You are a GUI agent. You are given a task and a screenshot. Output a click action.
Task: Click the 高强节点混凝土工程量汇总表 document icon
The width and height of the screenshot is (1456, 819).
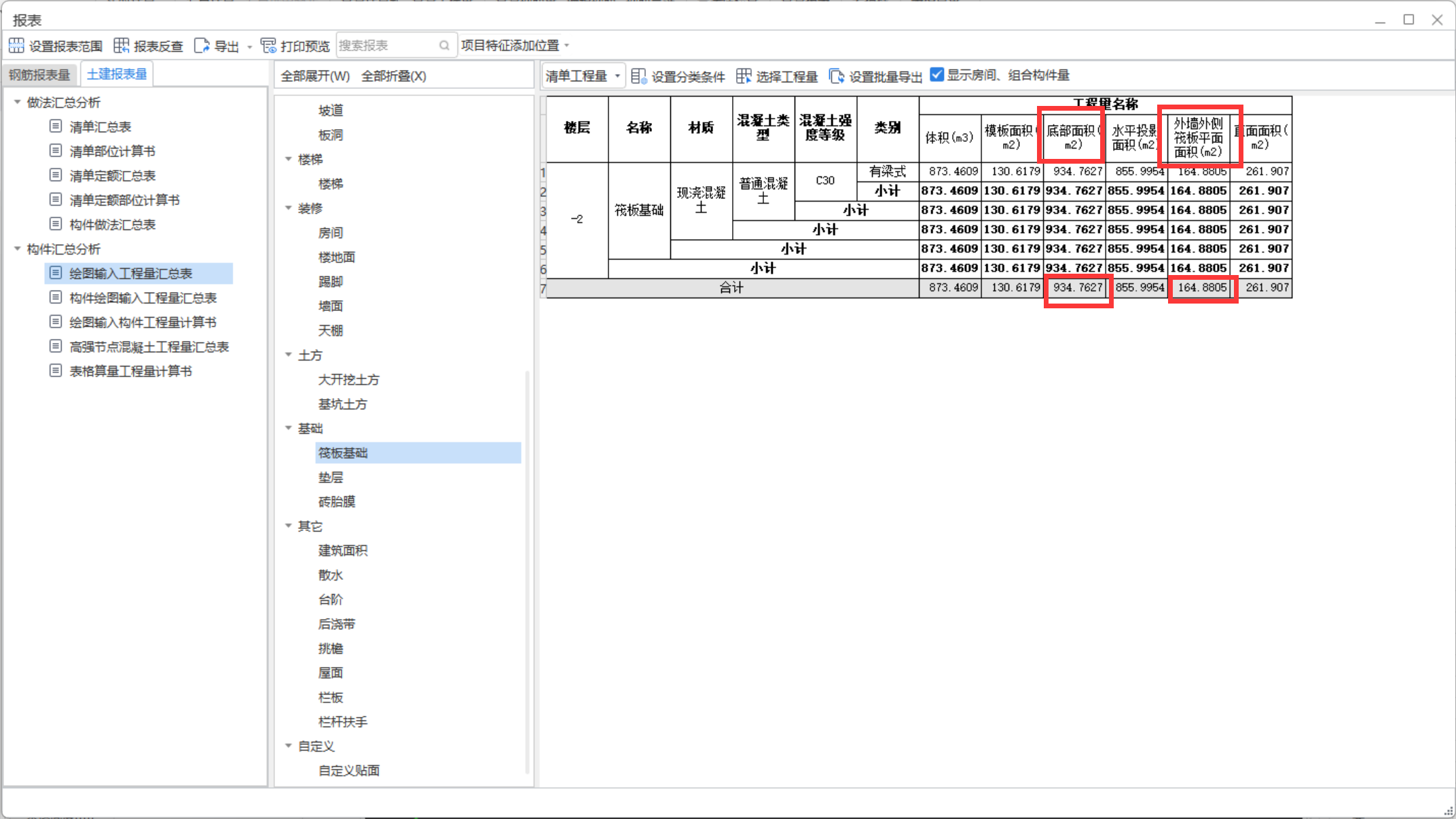(x=56, y=346)
